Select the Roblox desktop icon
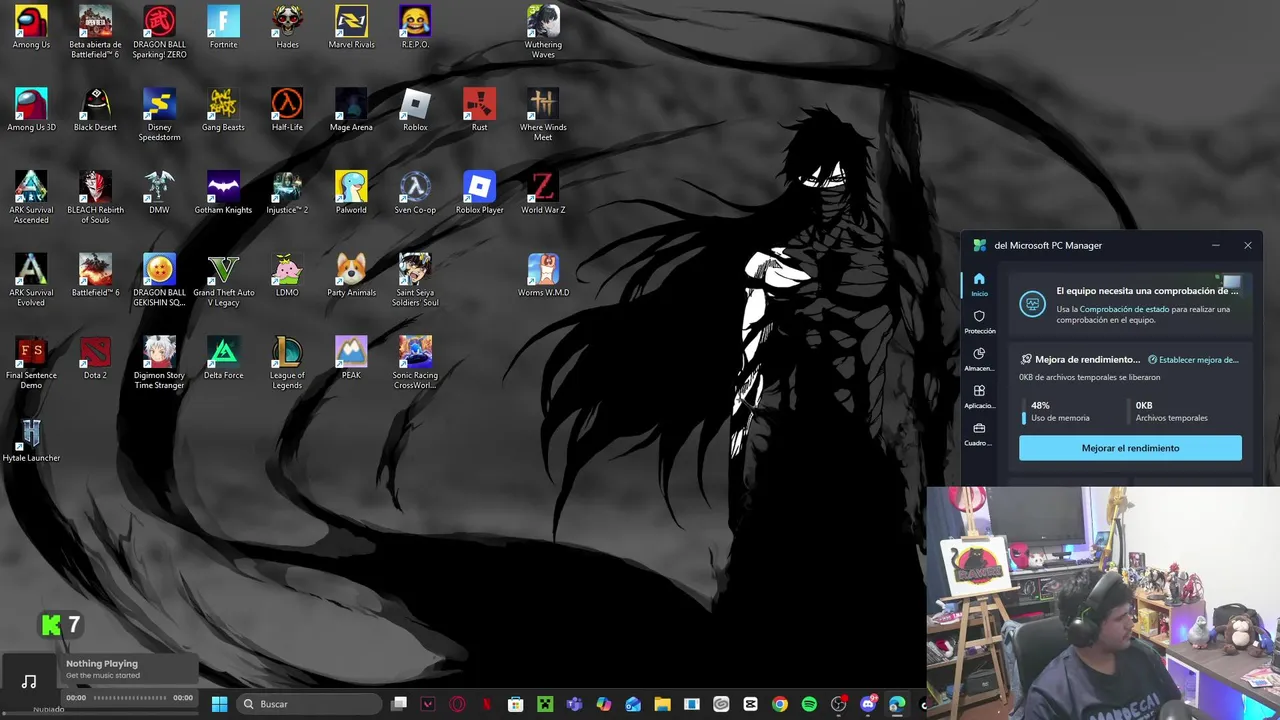Screen dimensions: 1280x720 pos(415,110)
